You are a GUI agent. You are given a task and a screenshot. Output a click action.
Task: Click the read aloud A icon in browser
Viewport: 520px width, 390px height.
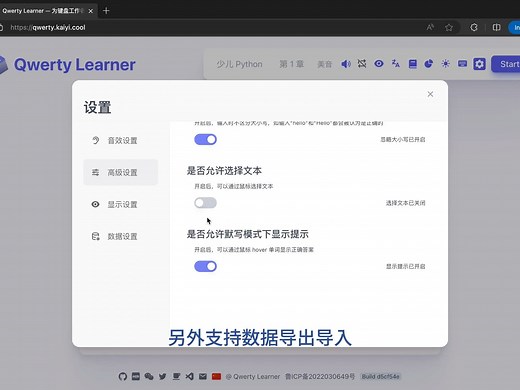[430, 27]
